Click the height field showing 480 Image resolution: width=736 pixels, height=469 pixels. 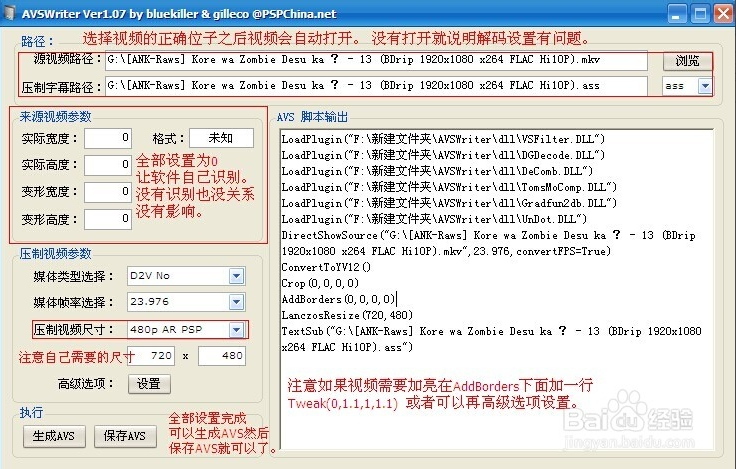[222, 356]
